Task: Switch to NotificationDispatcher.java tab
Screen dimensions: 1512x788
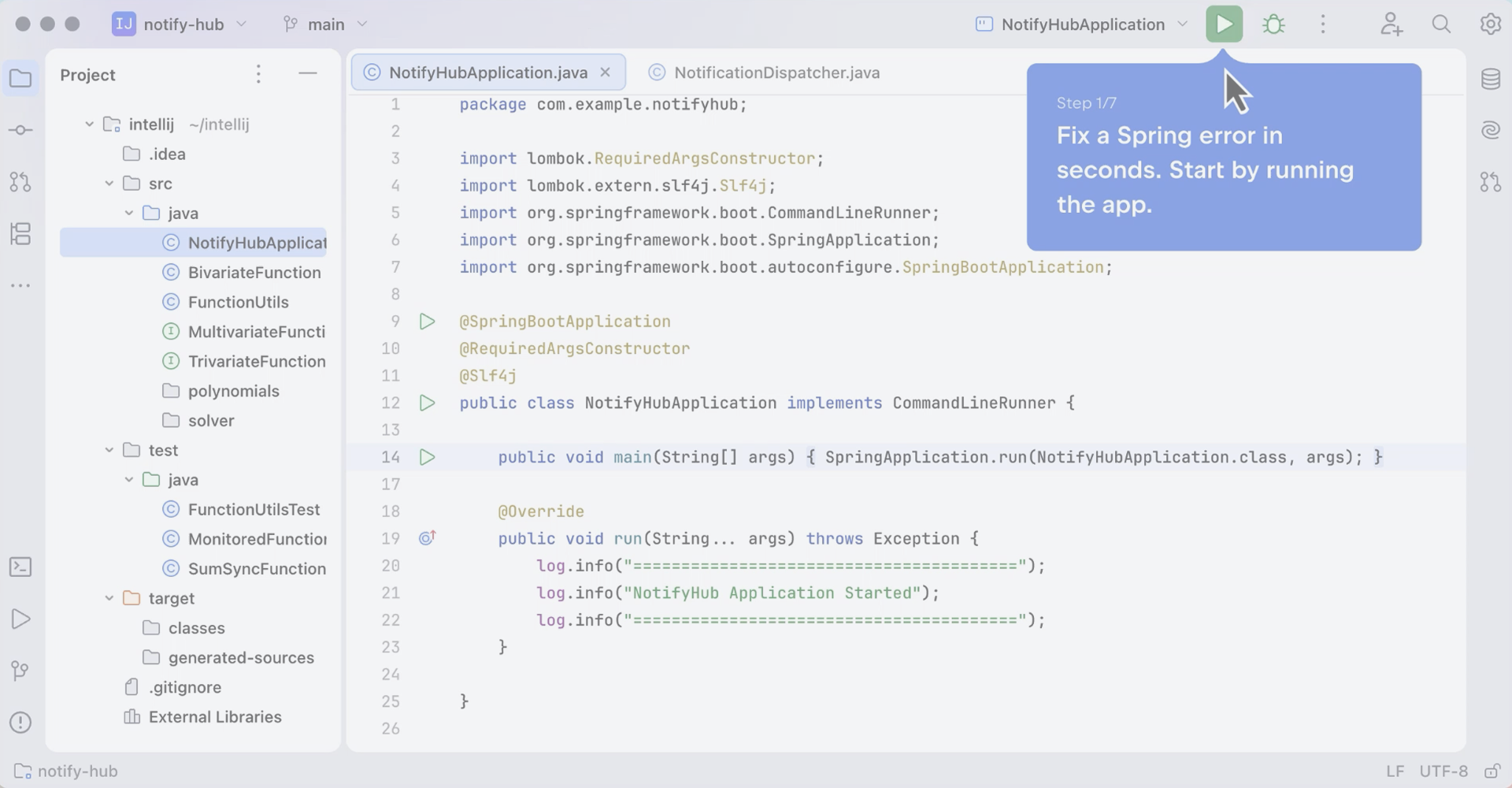Action: point(764,72)
